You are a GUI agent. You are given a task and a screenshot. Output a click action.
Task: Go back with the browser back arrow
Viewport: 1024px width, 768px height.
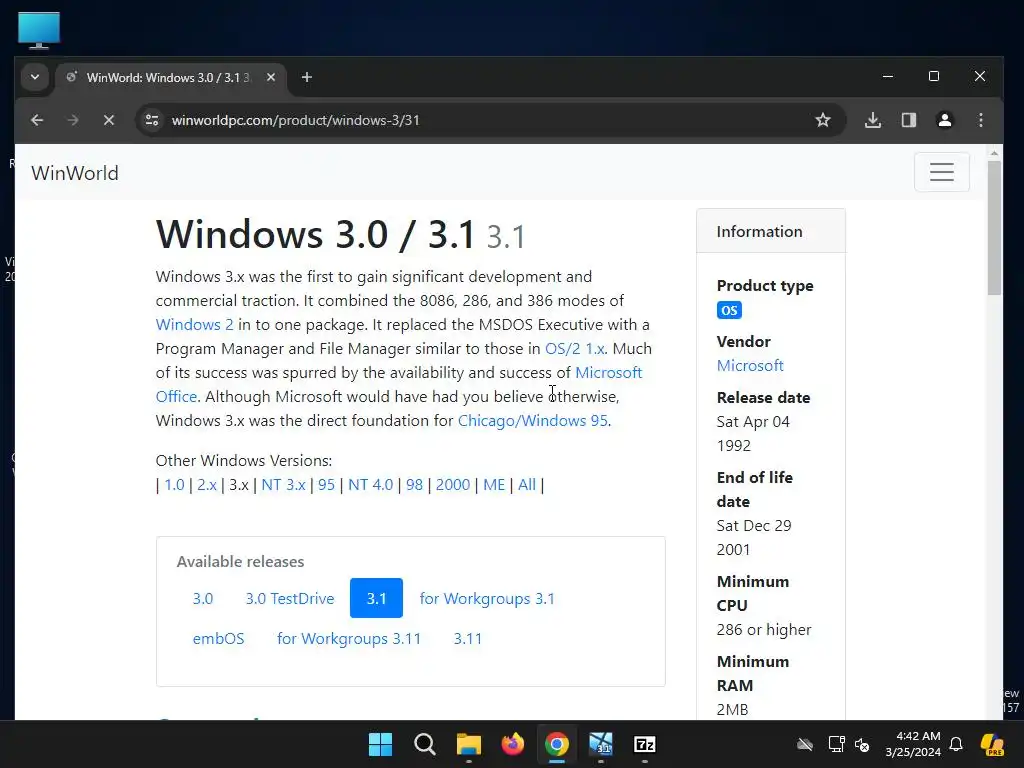pyautogui.click(x=37, y=120)
